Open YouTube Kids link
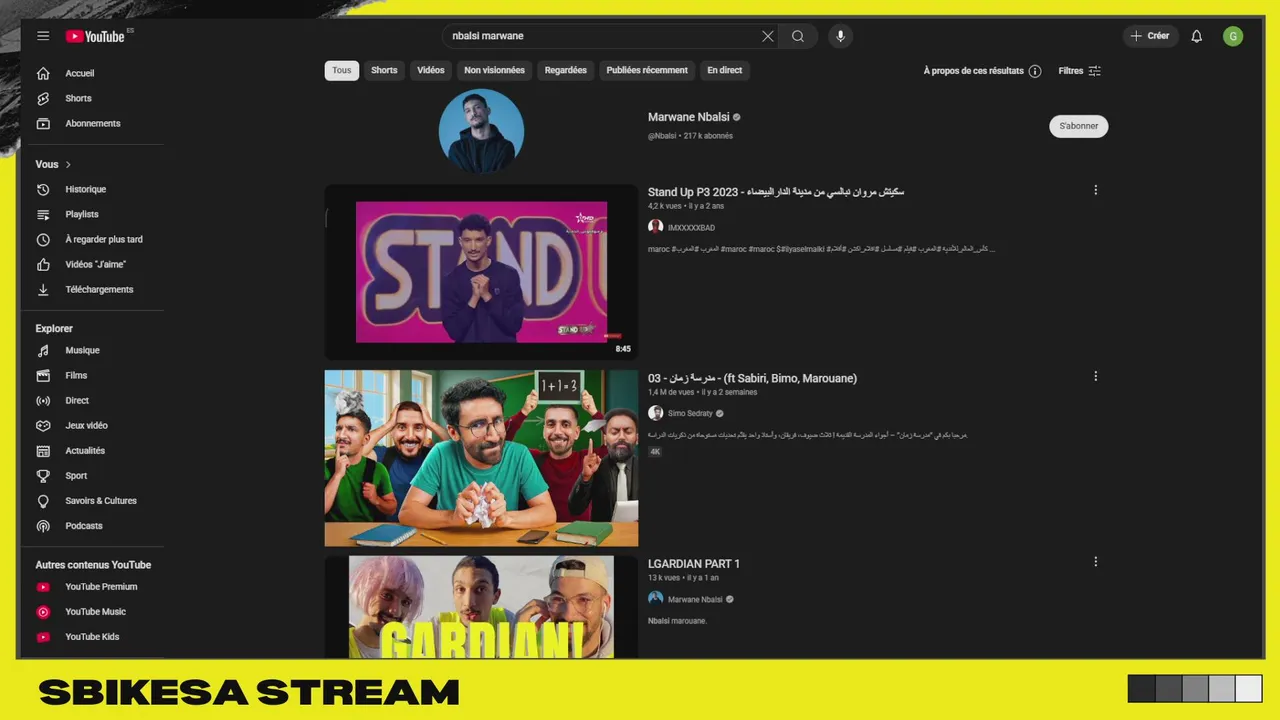Screen dimensions: 1280x720 [x=92, y=637]
